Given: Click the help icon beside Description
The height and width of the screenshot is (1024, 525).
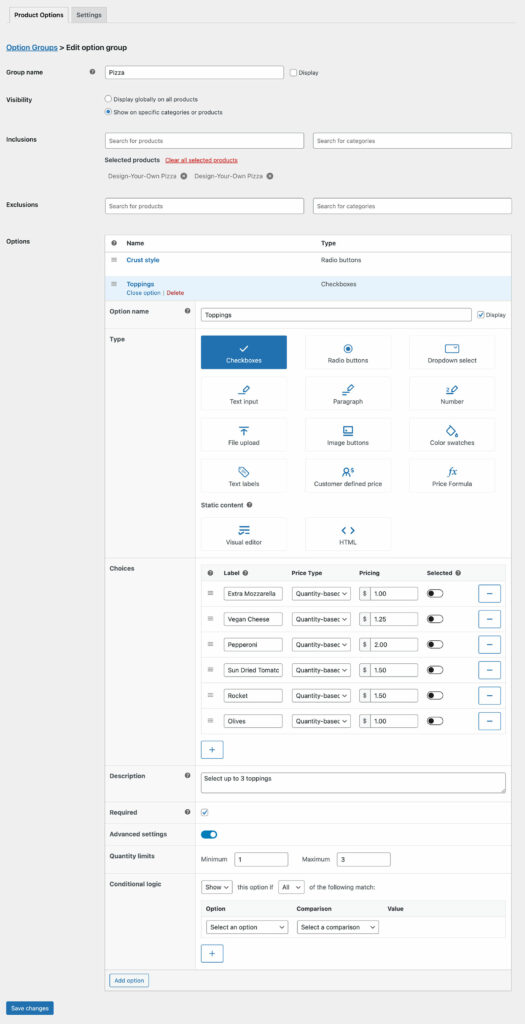Looking at the screenshot, I should 187,776.
